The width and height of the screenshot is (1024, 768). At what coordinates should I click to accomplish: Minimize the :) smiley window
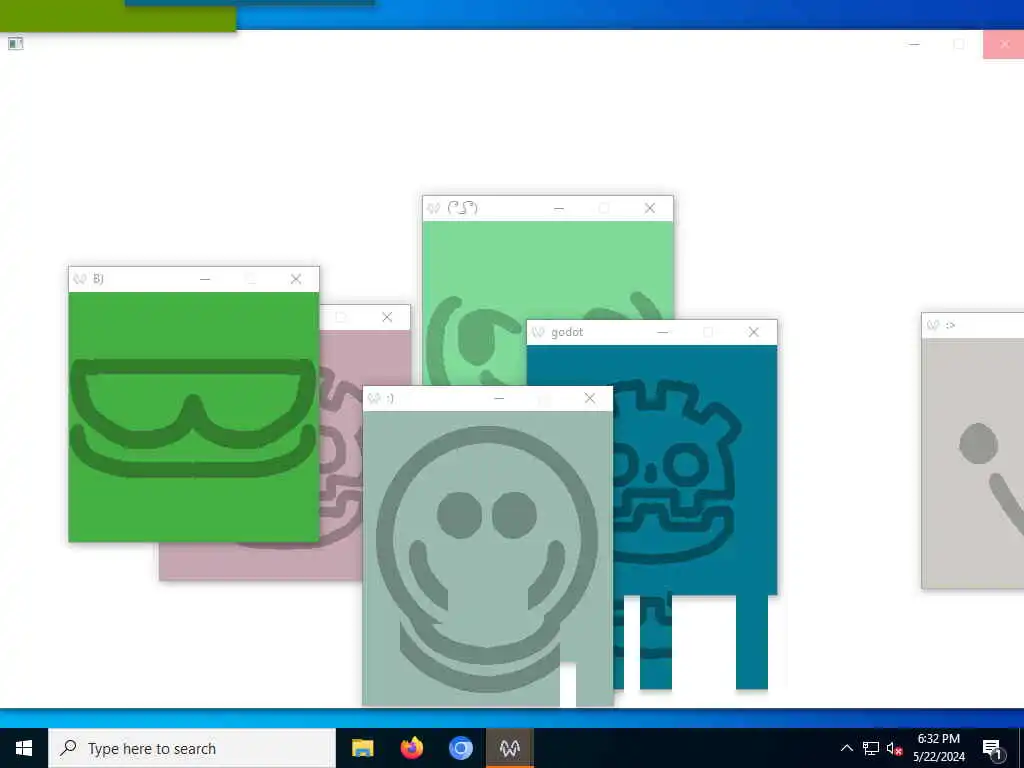499,398
